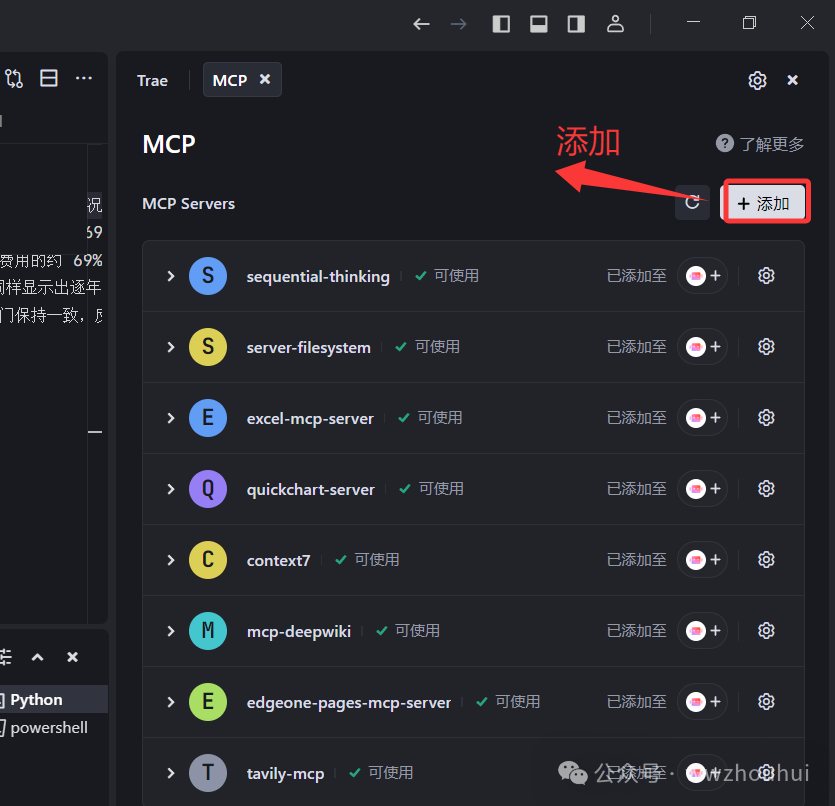Click the split editor layout icon
Screen dimensions: 835x806
click(x=49, y=78)
